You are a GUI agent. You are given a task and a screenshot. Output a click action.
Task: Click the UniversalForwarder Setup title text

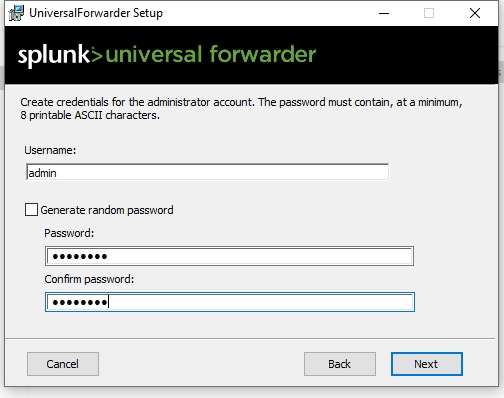[x=96, y=13]
